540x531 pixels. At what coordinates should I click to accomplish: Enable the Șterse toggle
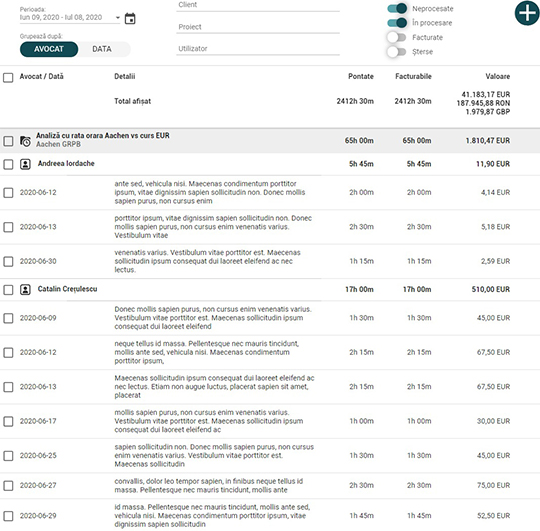coord(396,52)
